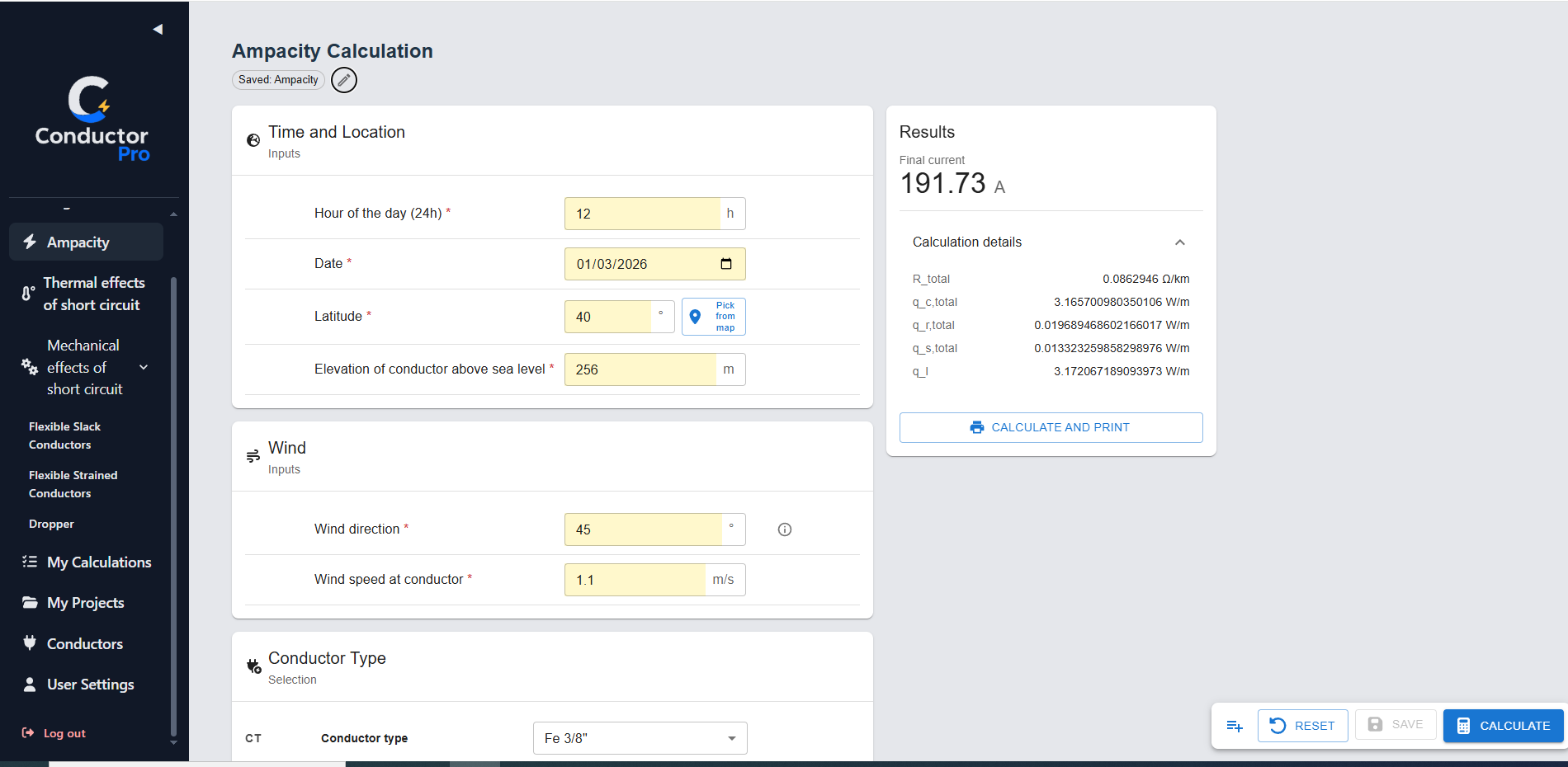Viewport: 1568px width, 767px height.
Task: Click the Wind speed at conductor field
Action: [x=635, y=580]
